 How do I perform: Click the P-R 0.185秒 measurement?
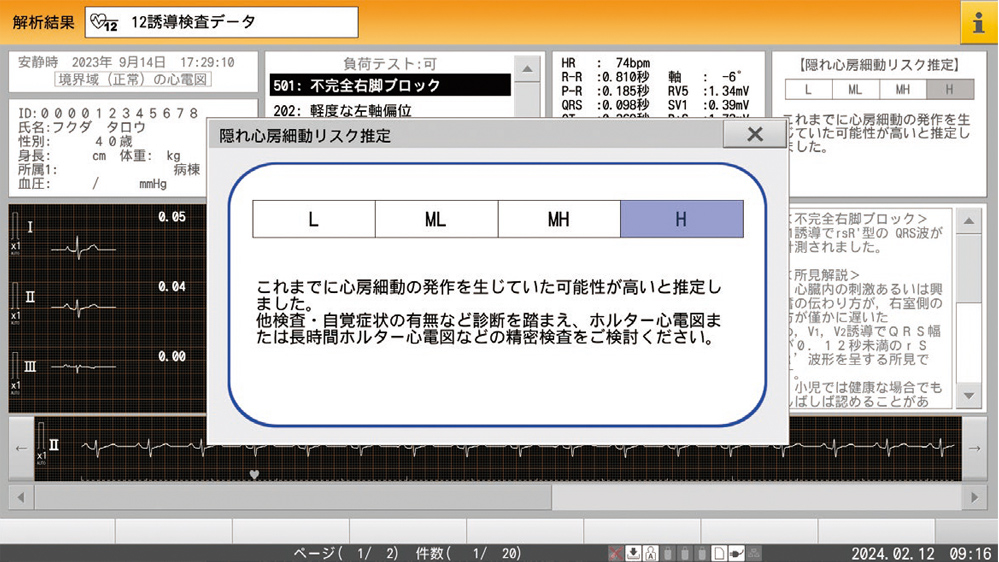tap(605, 91)
